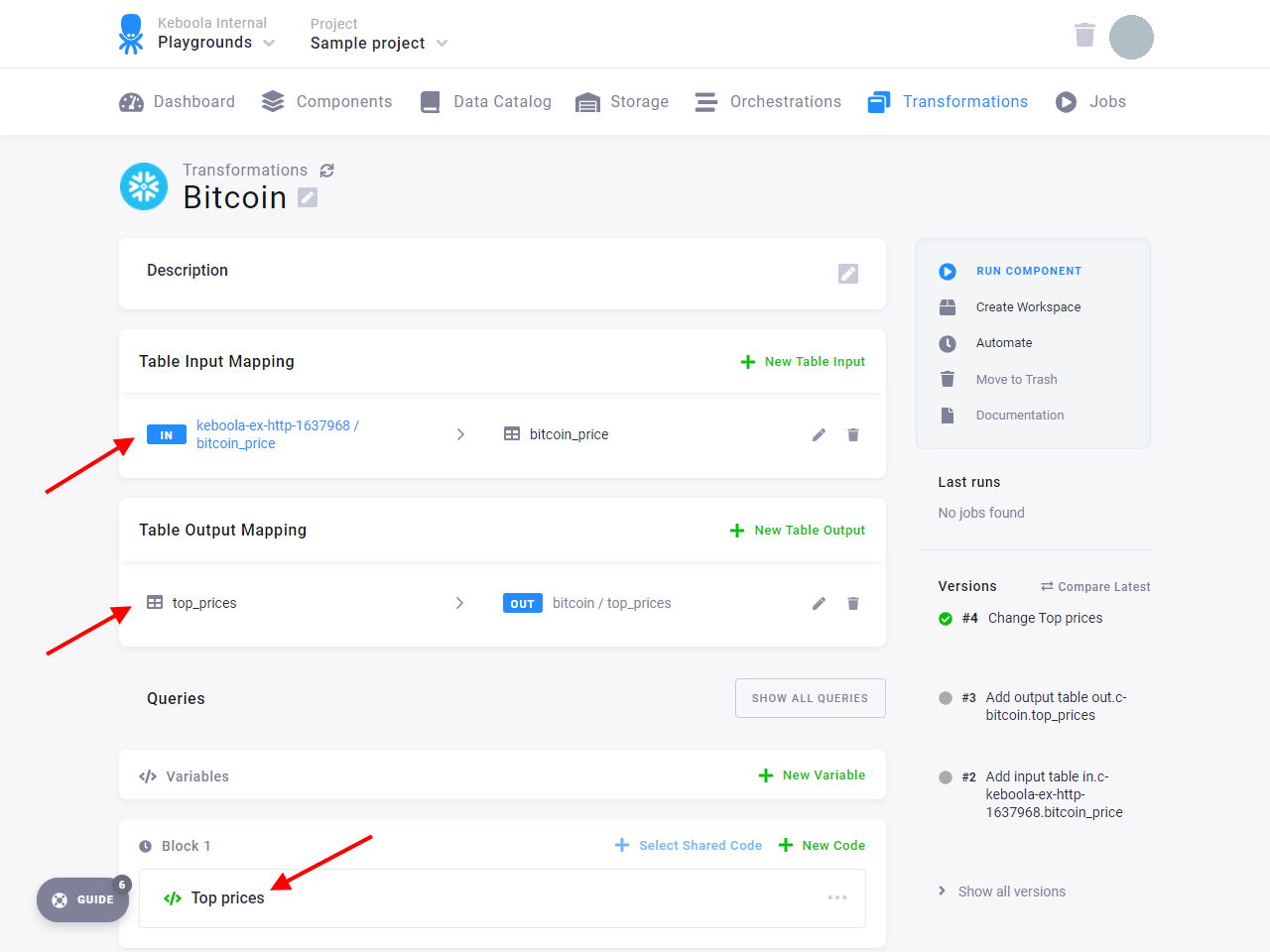The width and height of the screenshot is (1270, 952).
Task: Click the Keboola octopus logo
Action: (x=131, y=34)
